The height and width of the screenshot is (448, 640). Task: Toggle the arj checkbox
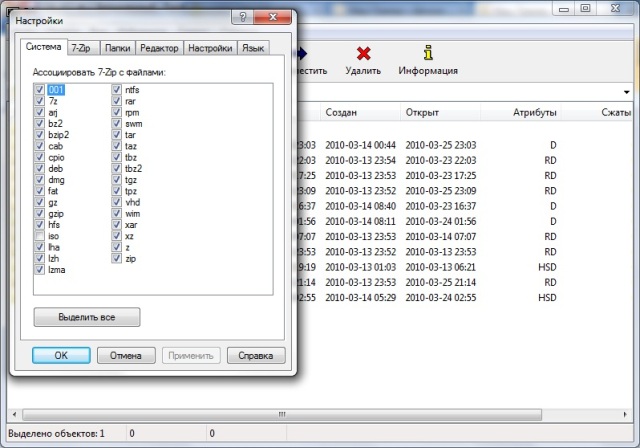click(x=40, y=112)
